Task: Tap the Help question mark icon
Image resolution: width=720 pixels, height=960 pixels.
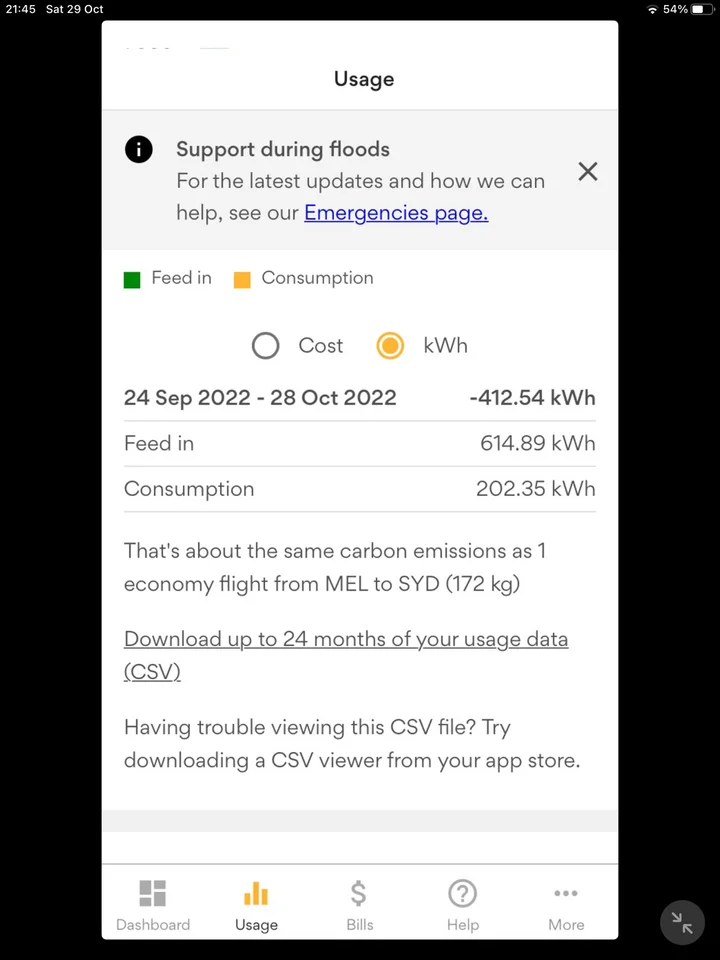Action: [462, 893]
